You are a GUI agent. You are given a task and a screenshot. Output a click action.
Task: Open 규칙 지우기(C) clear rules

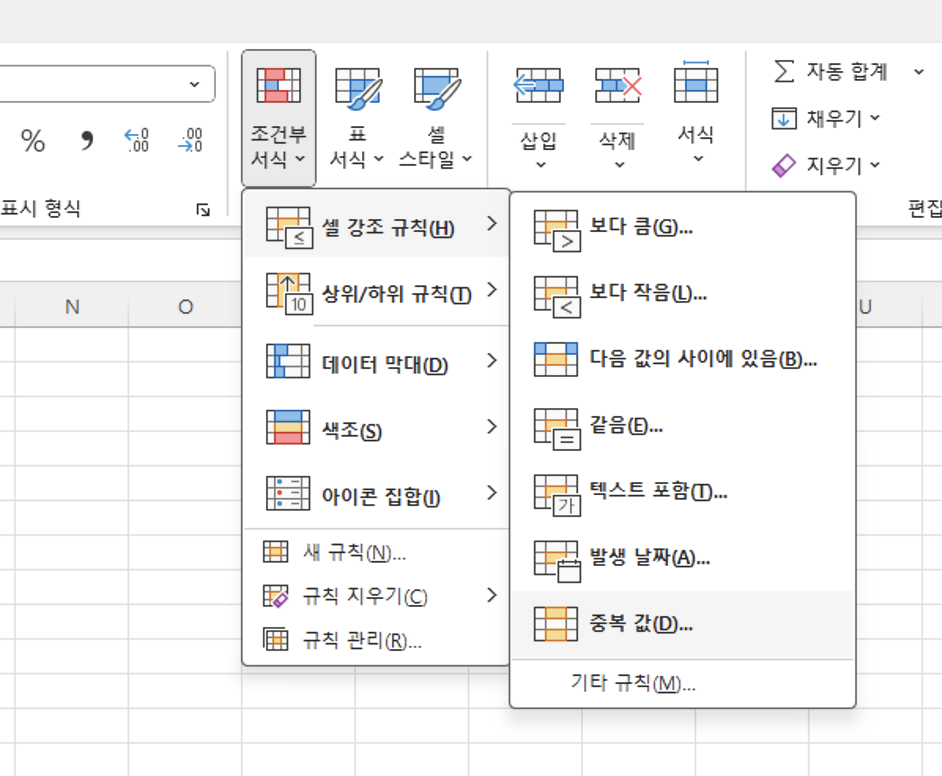pyautogui.click(x=376, y=596)
